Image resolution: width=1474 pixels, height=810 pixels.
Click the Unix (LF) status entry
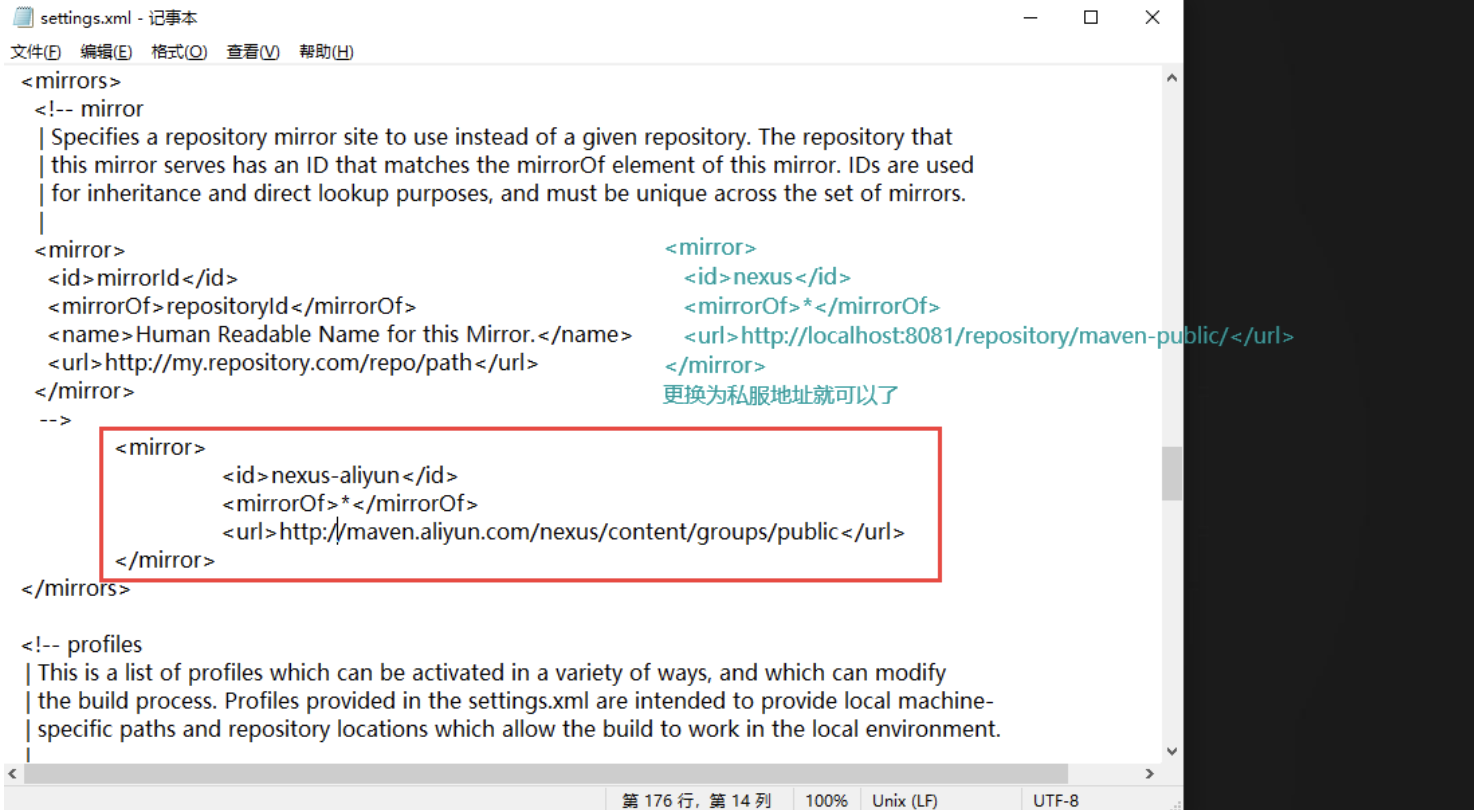[904, 800]
